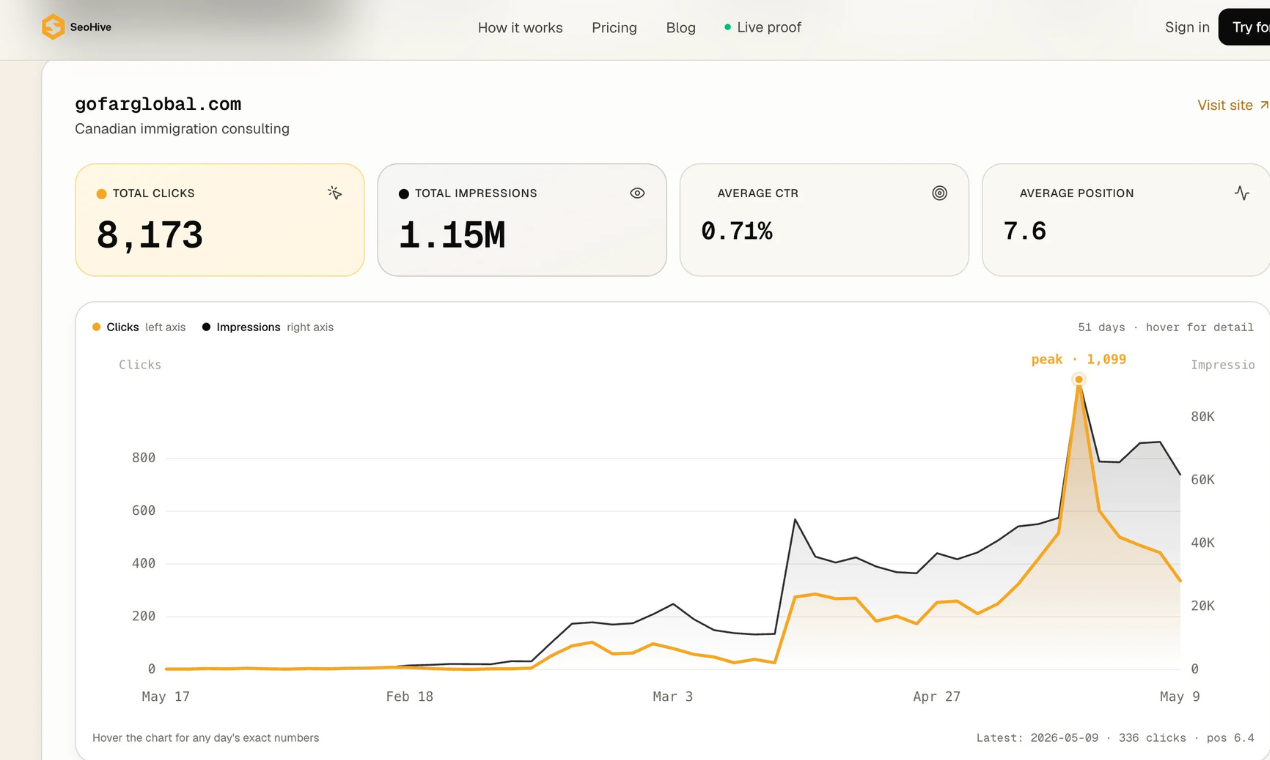Open the Visit site link
Screen dimensions: 1270x760
tap(1233, 105)
